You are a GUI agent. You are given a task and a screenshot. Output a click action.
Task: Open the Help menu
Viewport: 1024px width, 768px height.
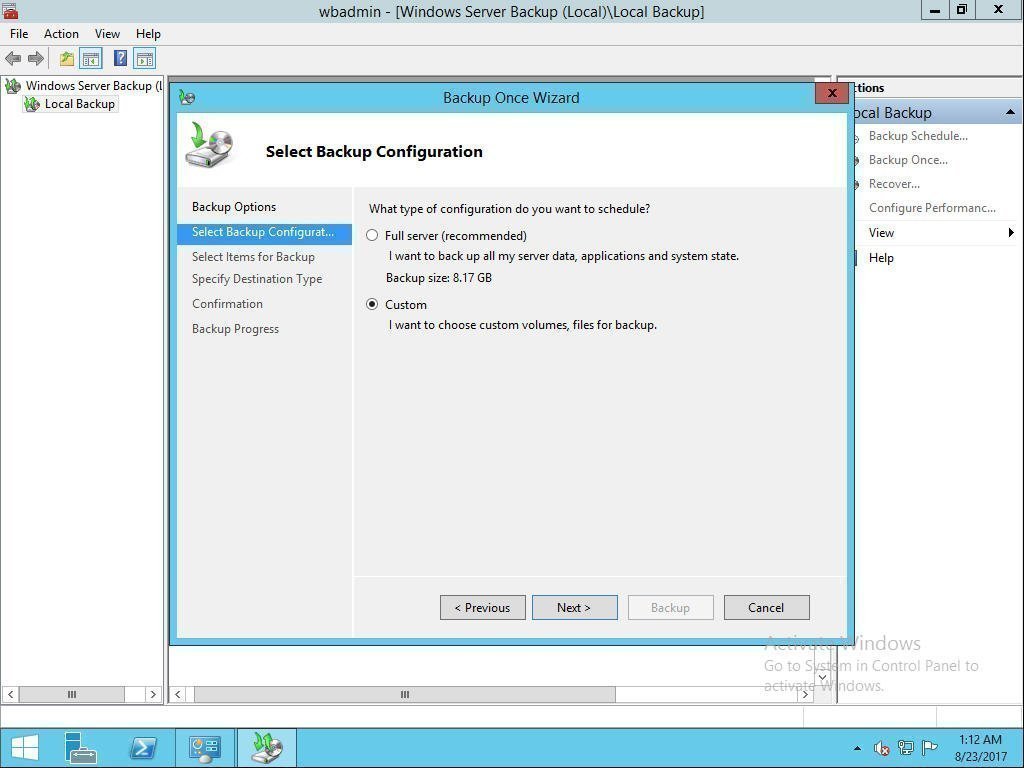click(x=148, y=34)
